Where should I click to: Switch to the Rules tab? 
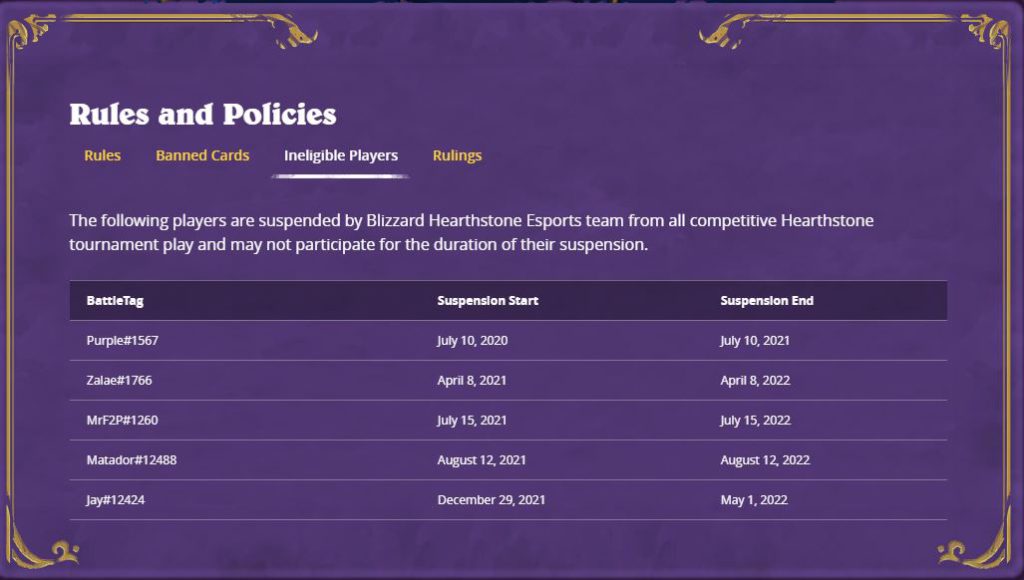(x=101, y=155)
